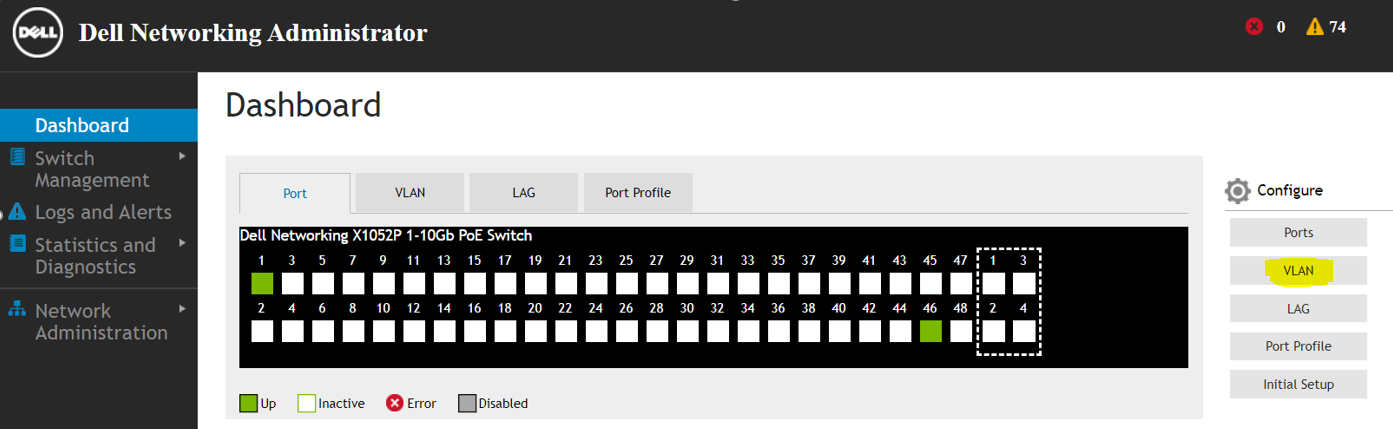Screen dimensions: 1393x429
Task: Click the Dashboard page heading
Action: [304, 105]
